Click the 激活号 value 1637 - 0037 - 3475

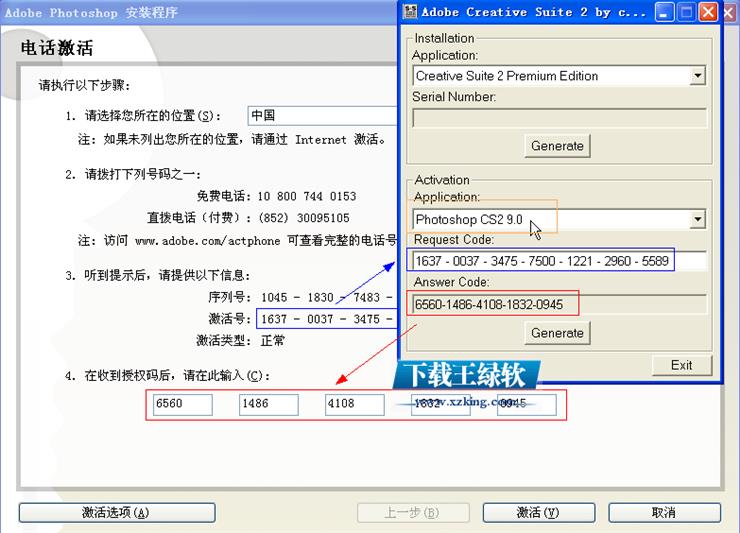point(327,319)
